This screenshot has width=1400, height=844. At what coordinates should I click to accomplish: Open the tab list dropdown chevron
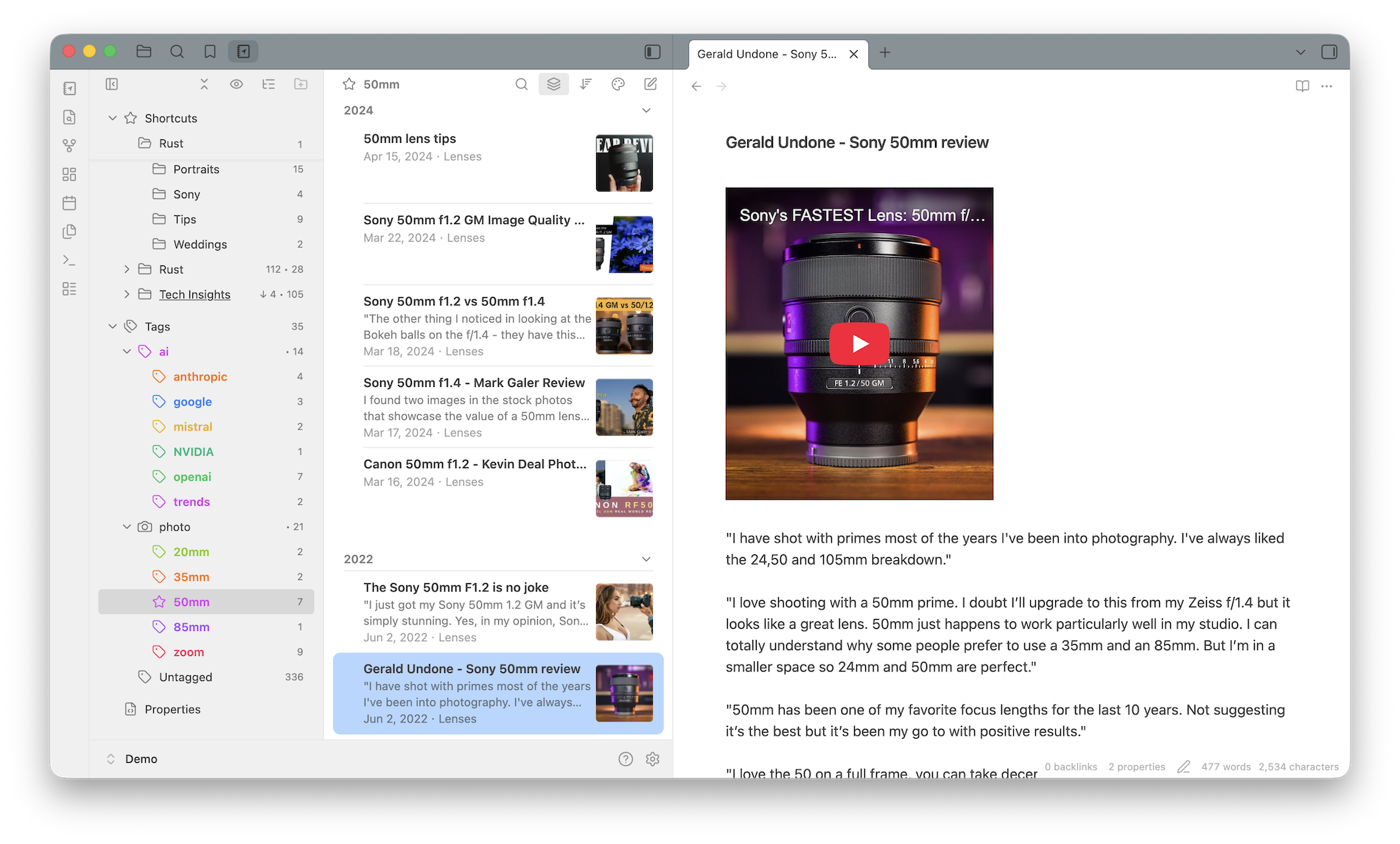(x=1301, y=52)
